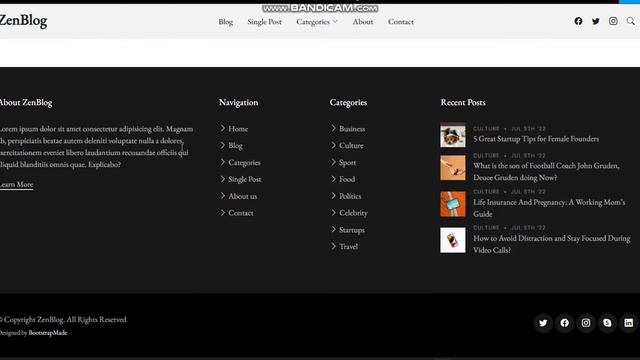This screenshot has width=640, height=360.
Task: Read 'How to Avoid Distraction' post title
Action: click(x=551, y=244)
